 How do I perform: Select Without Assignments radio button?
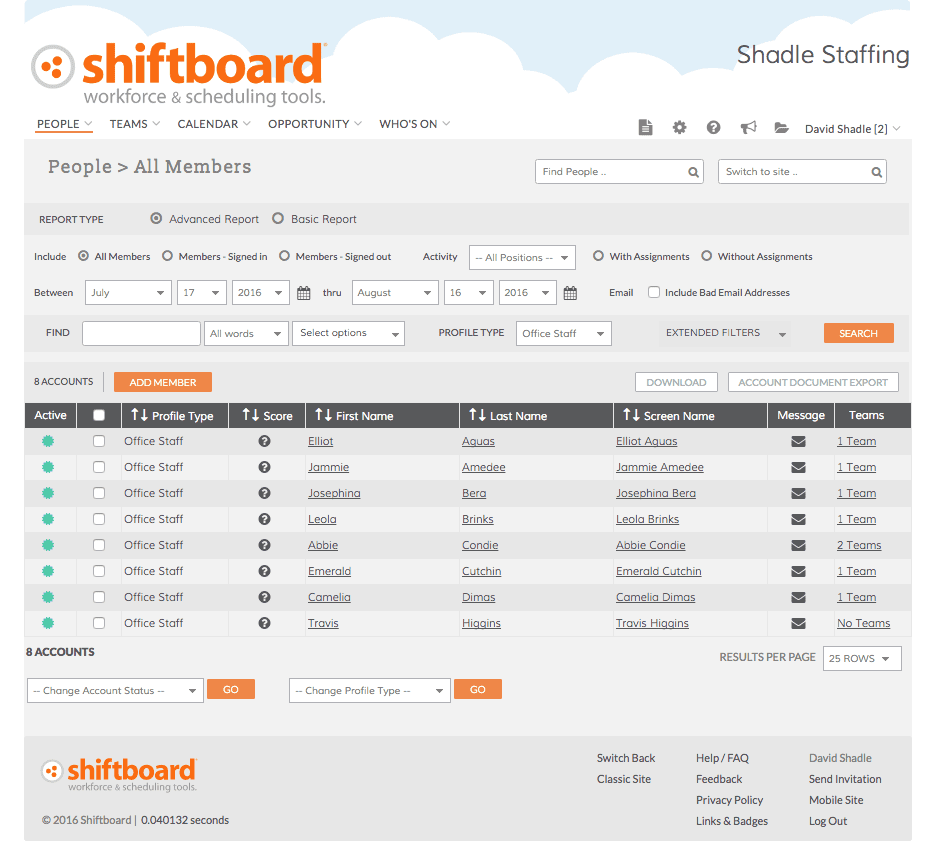[x=706, y=256]
